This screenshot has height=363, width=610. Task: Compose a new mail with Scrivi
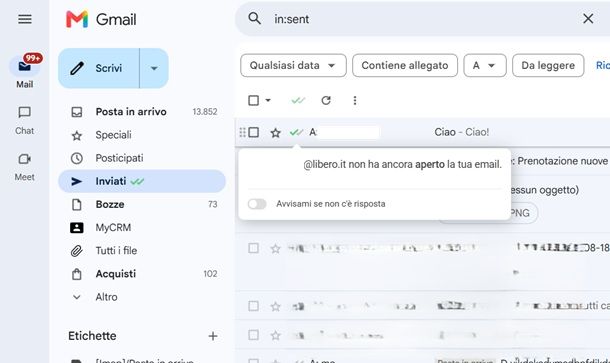pos(99,68)
